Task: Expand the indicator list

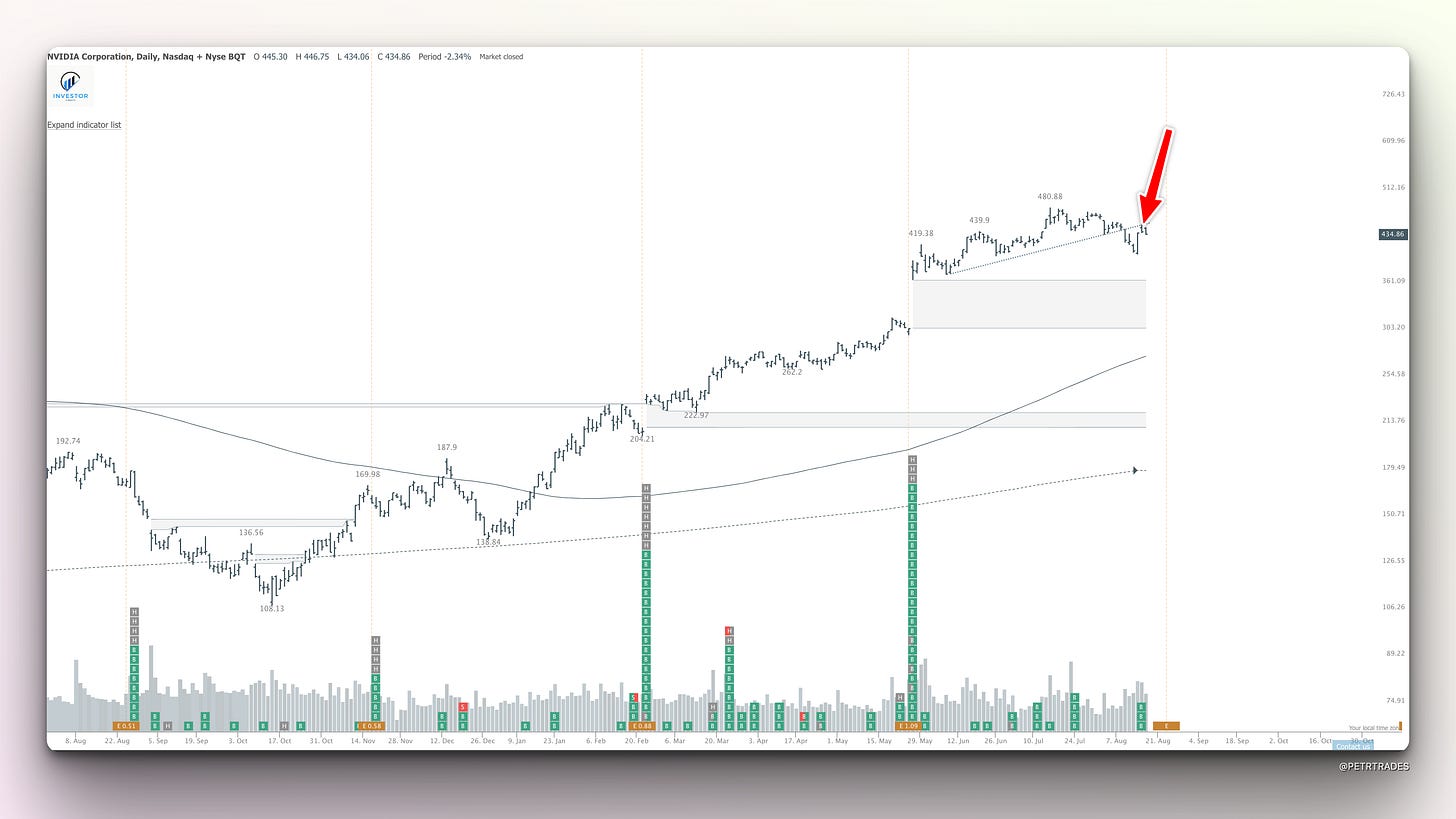Action: pos(84,125)
